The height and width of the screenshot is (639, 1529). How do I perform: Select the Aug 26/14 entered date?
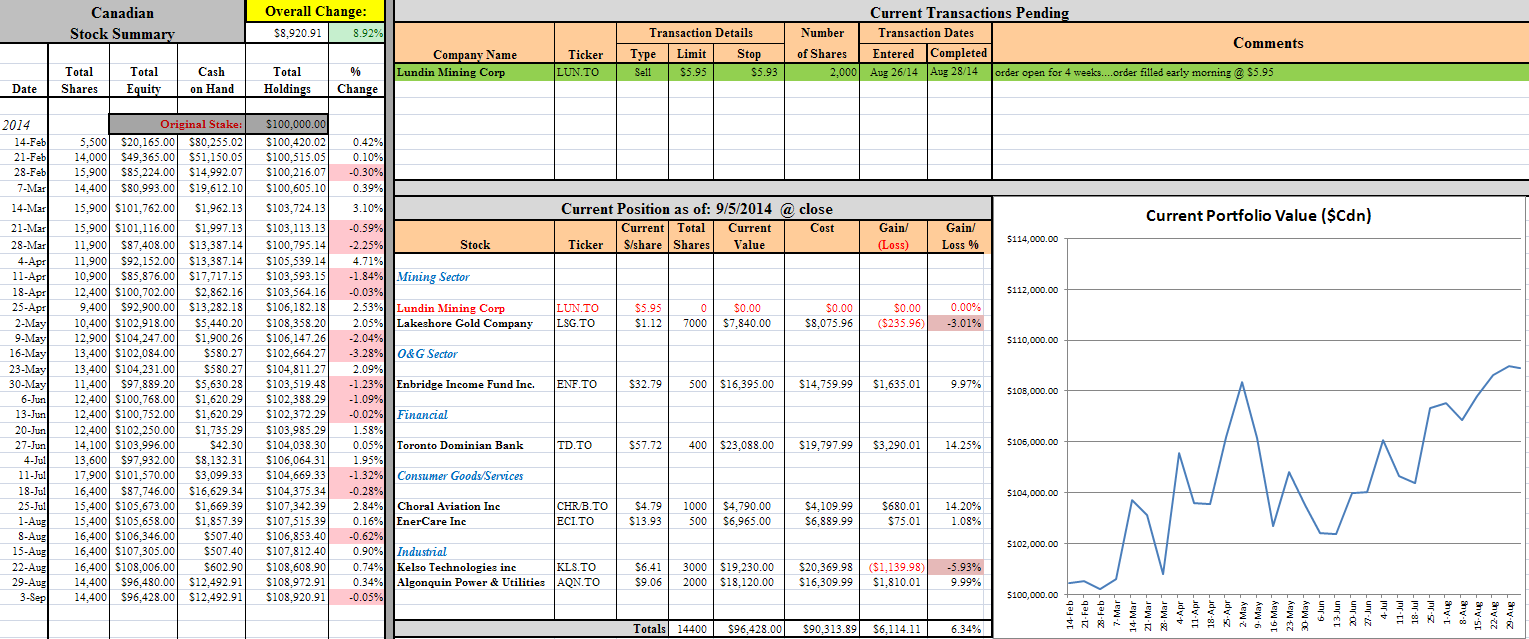pos(893,72)
